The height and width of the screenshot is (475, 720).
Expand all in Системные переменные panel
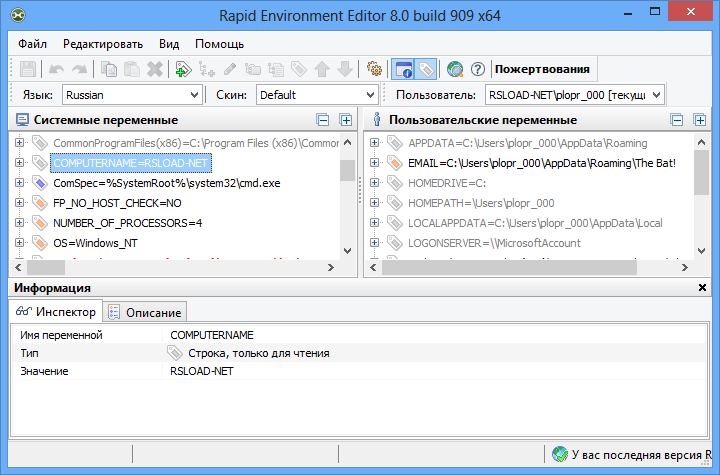(345, 120)
